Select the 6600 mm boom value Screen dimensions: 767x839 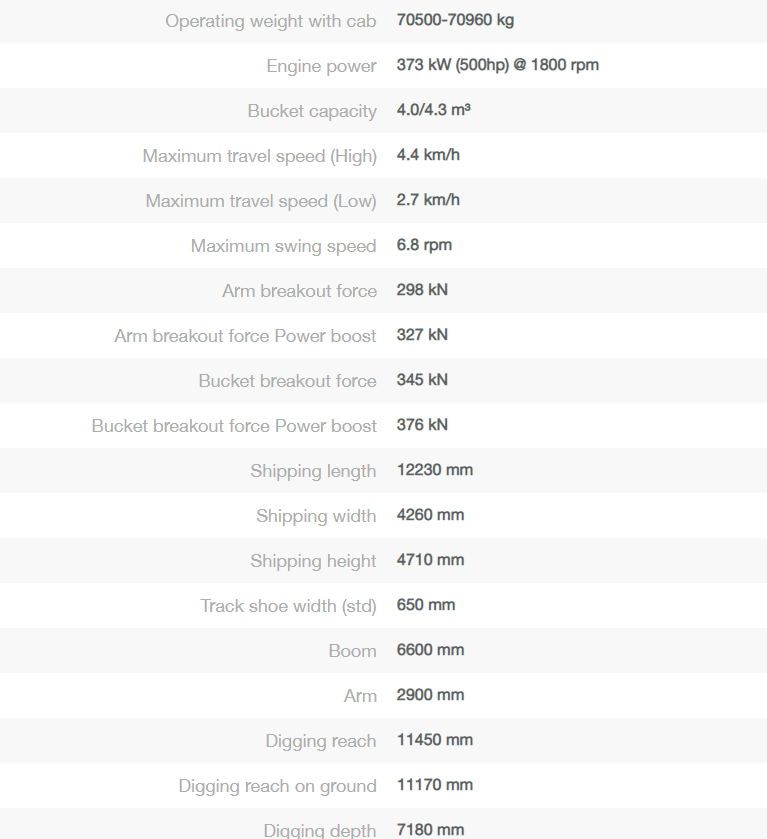(x=430, y=650)
